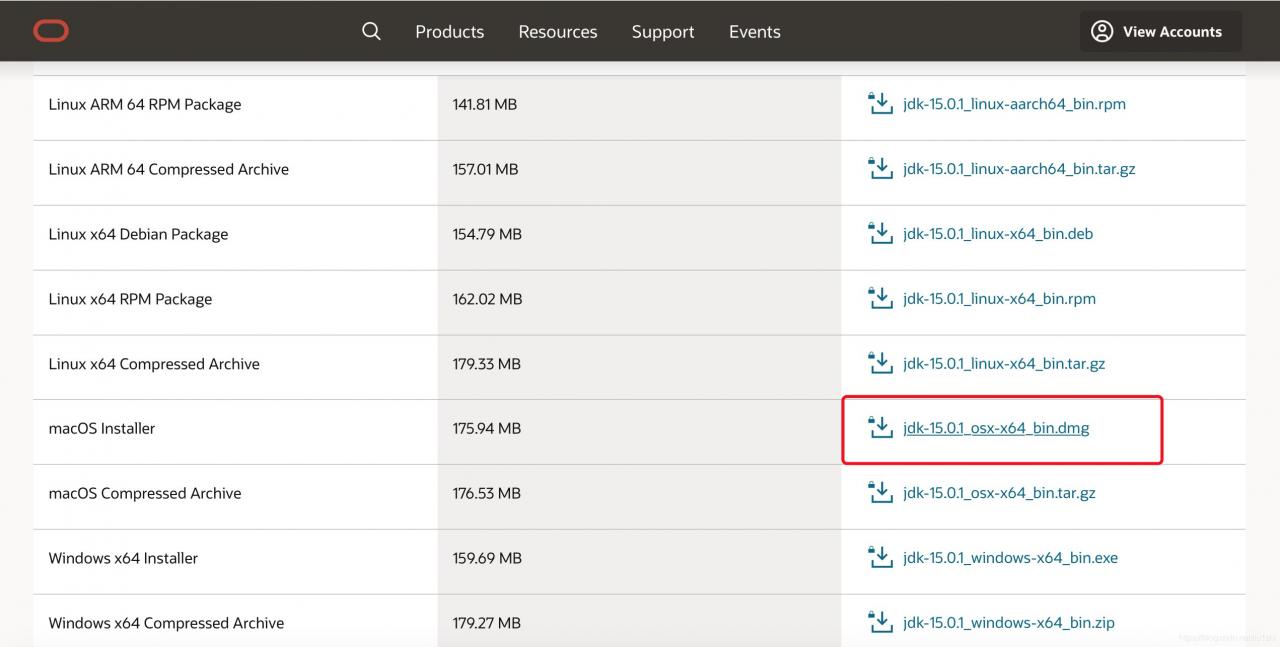
Task: Open the Support menu
Action: click(662, 32)
